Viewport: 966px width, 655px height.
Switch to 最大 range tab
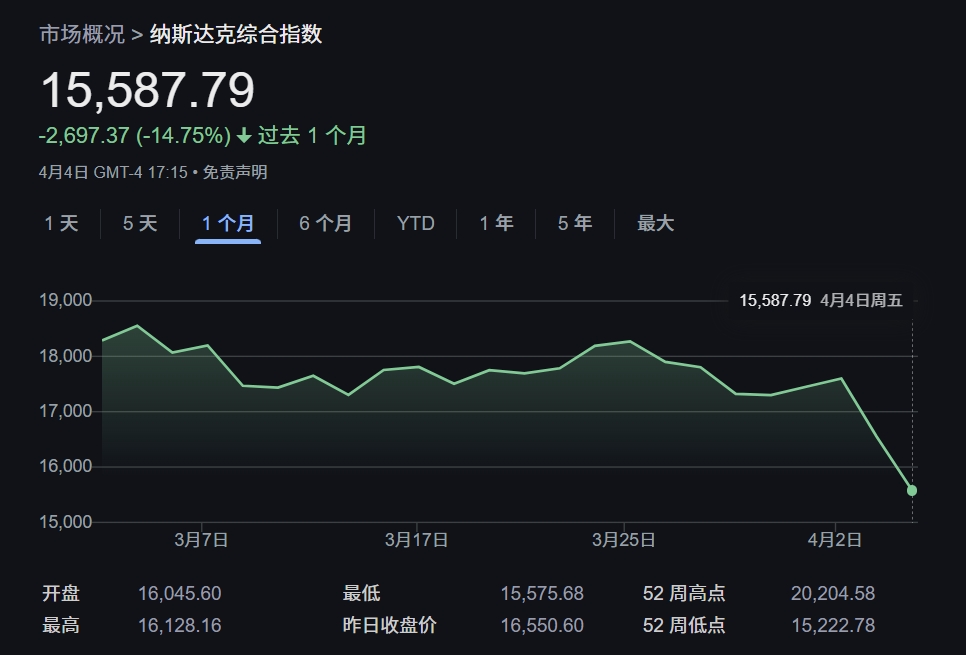(656, 223)
